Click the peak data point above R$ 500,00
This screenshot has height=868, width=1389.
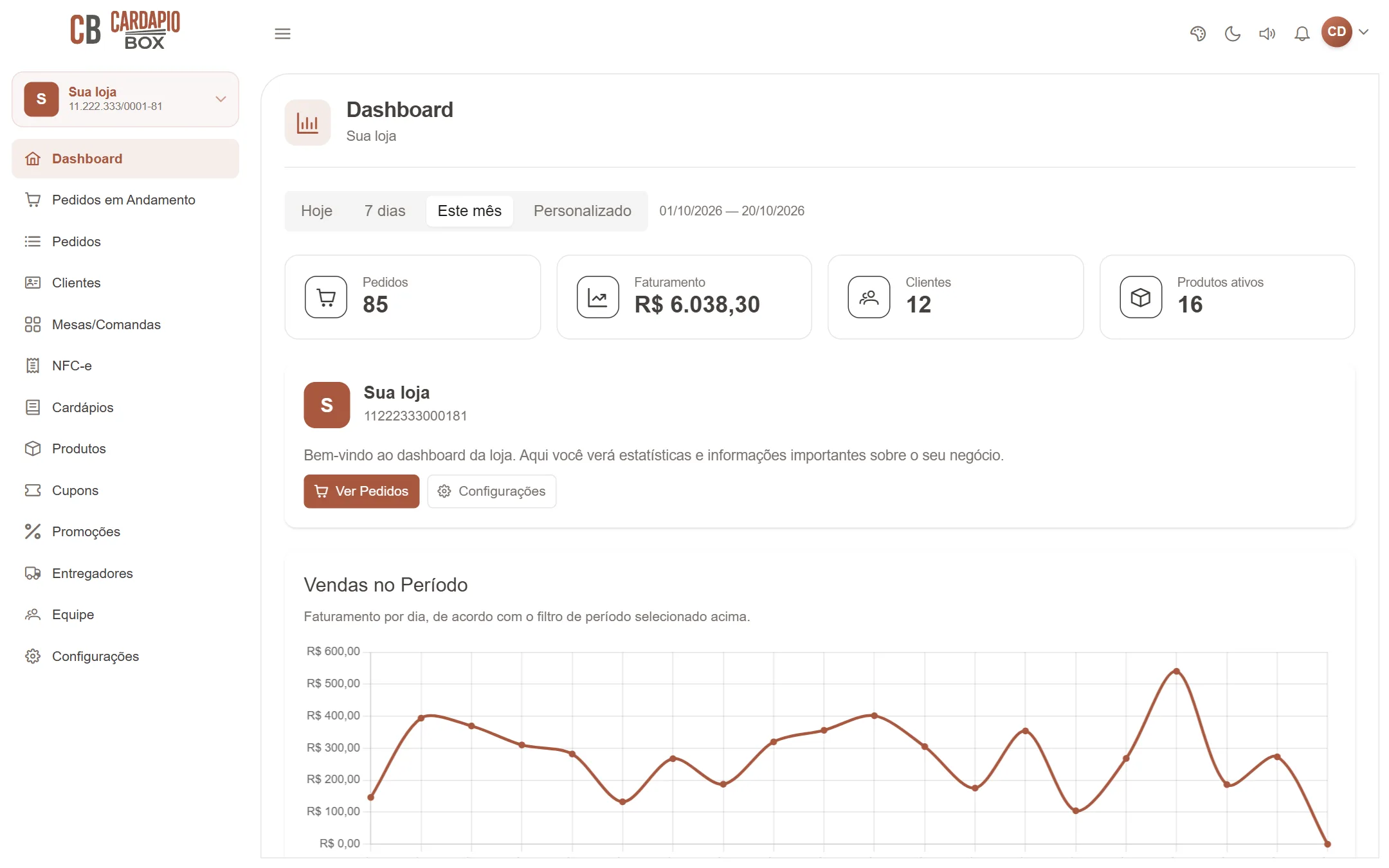tap(1176, 671)
